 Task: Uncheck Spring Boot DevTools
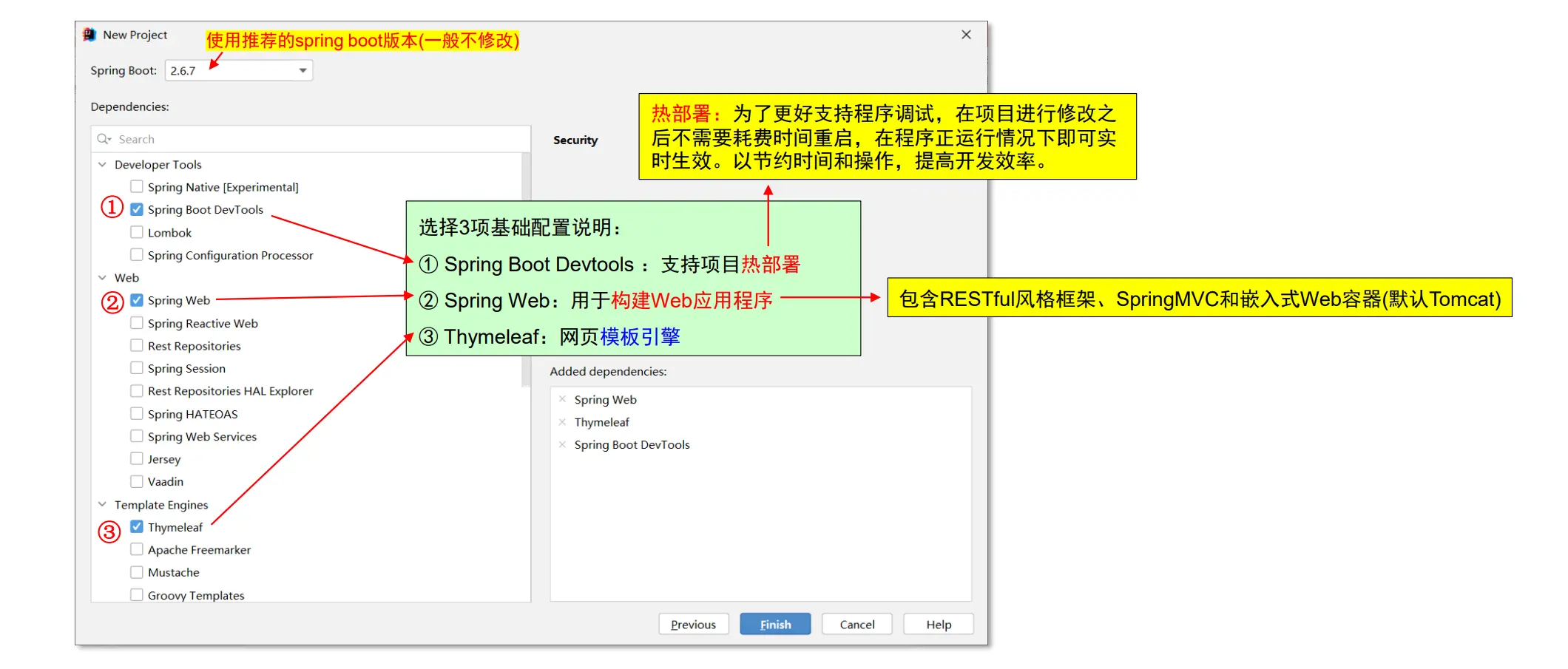coord(137,209)
